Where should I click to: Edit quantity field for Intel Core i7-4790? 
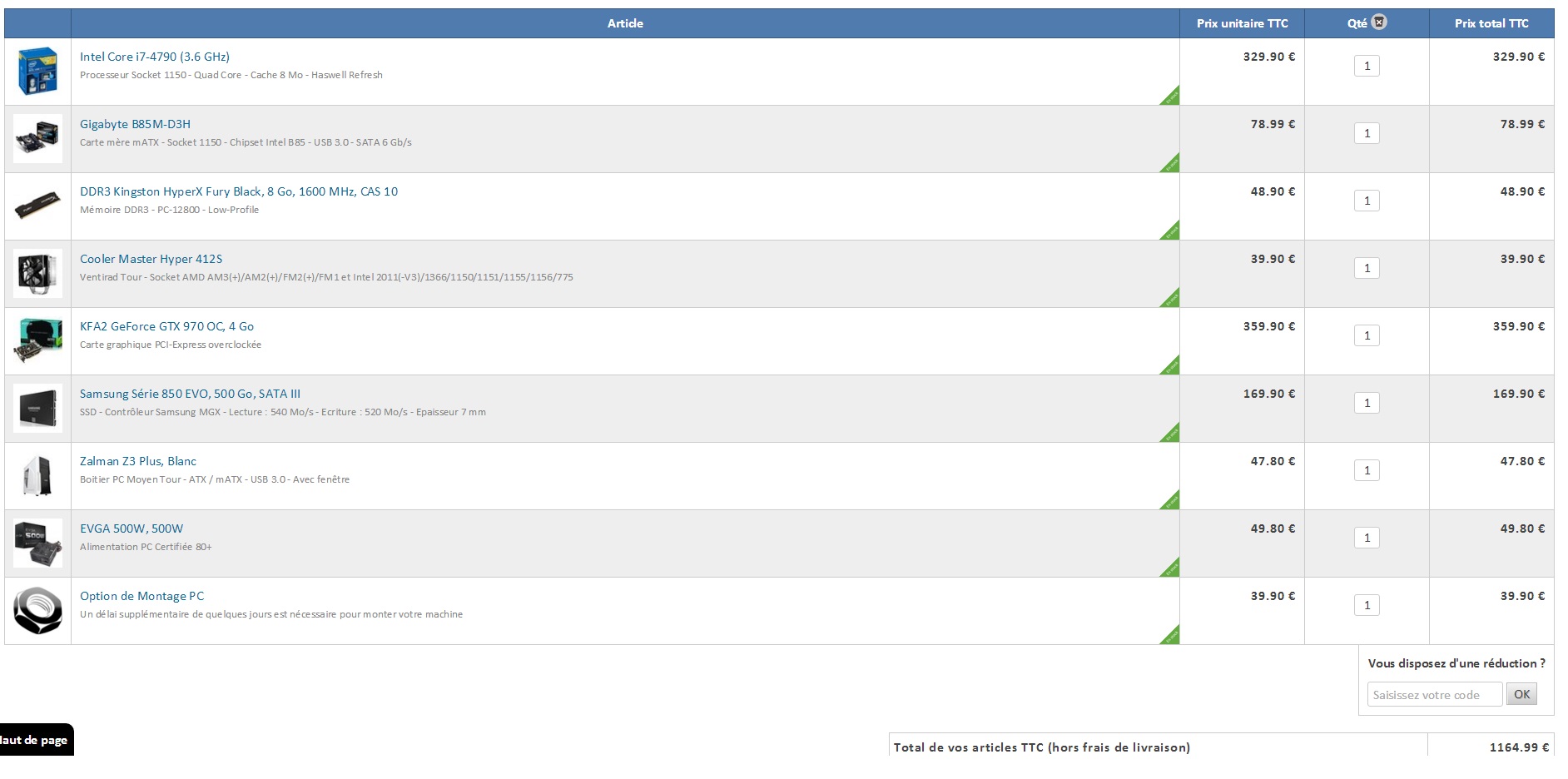1367,66
